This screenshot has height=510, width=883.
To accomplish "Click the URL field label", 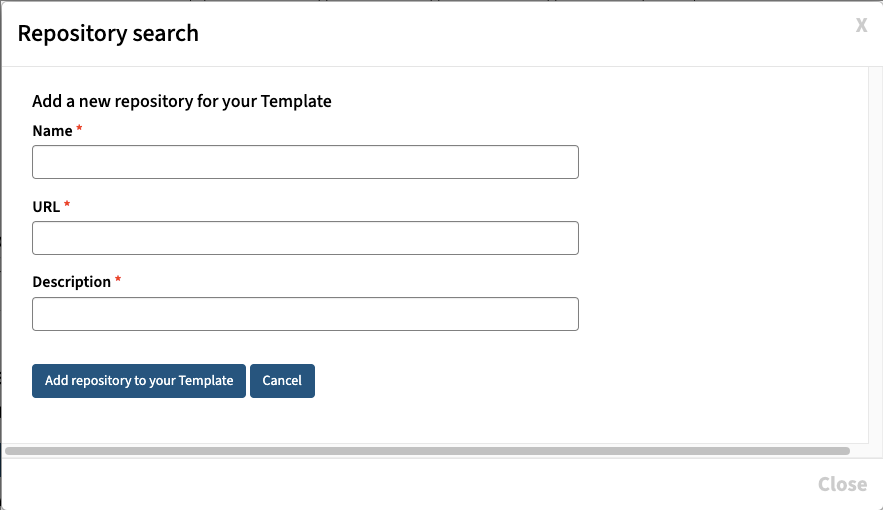I will pyautogui.click(x=46, y=206).
